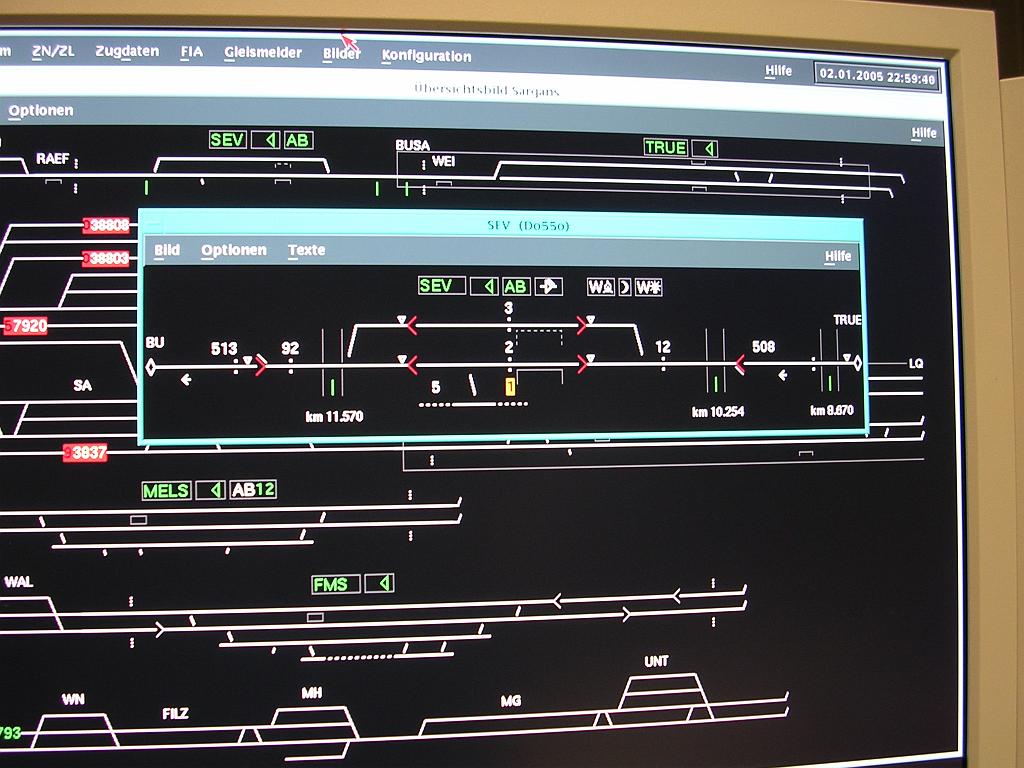1024x768 pixels.
Task: Click the crescent moon icon in popup
Action: click(x=625, y=287)
